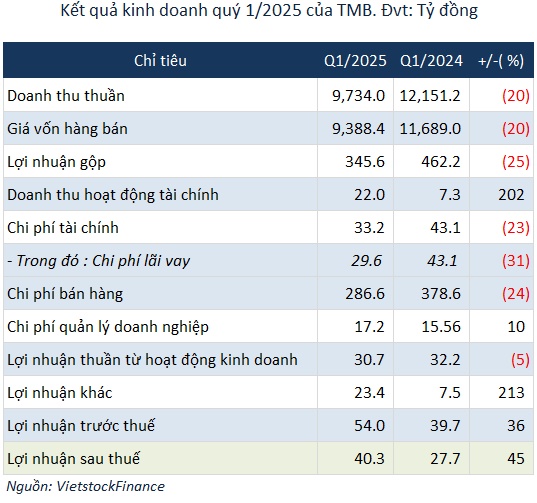This screenshot has width=537, height=503.
Task: Select Q1/2025 value 9,734.0
Action: tap(358, 96)
